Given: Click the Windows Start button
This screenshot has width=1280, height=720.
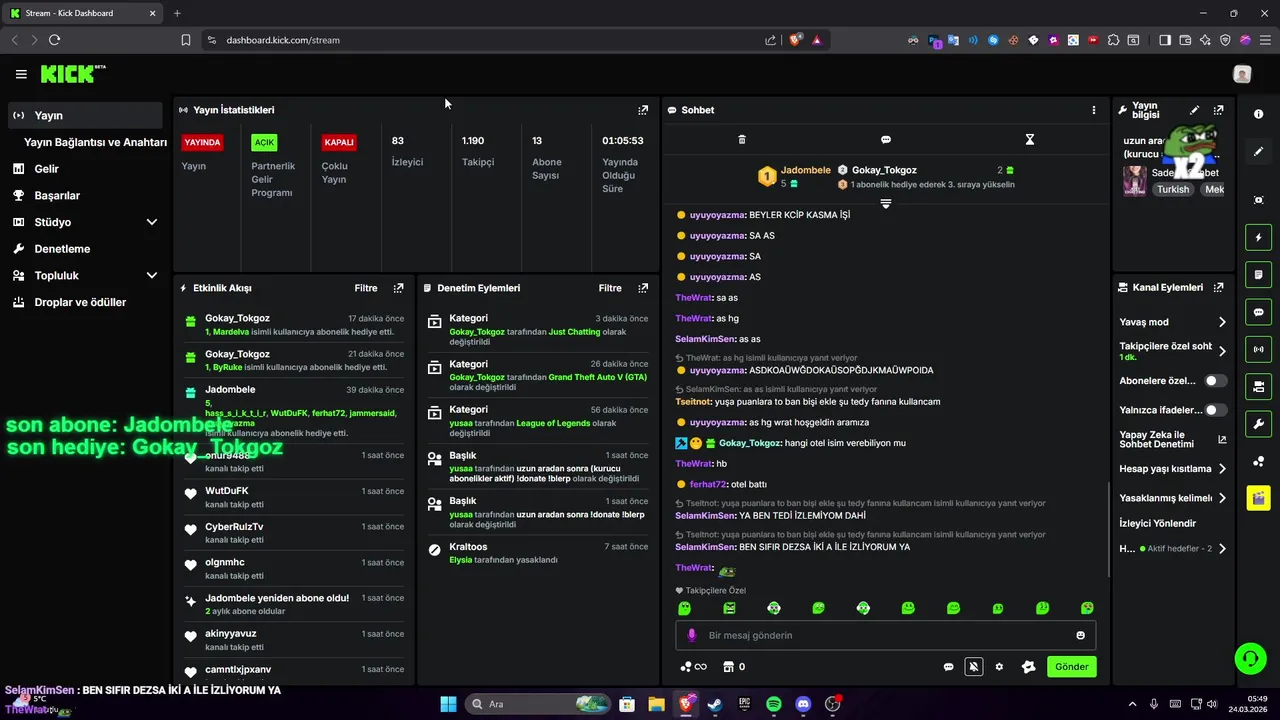Looking at the screenshot, I should click(x=448, y=704).
